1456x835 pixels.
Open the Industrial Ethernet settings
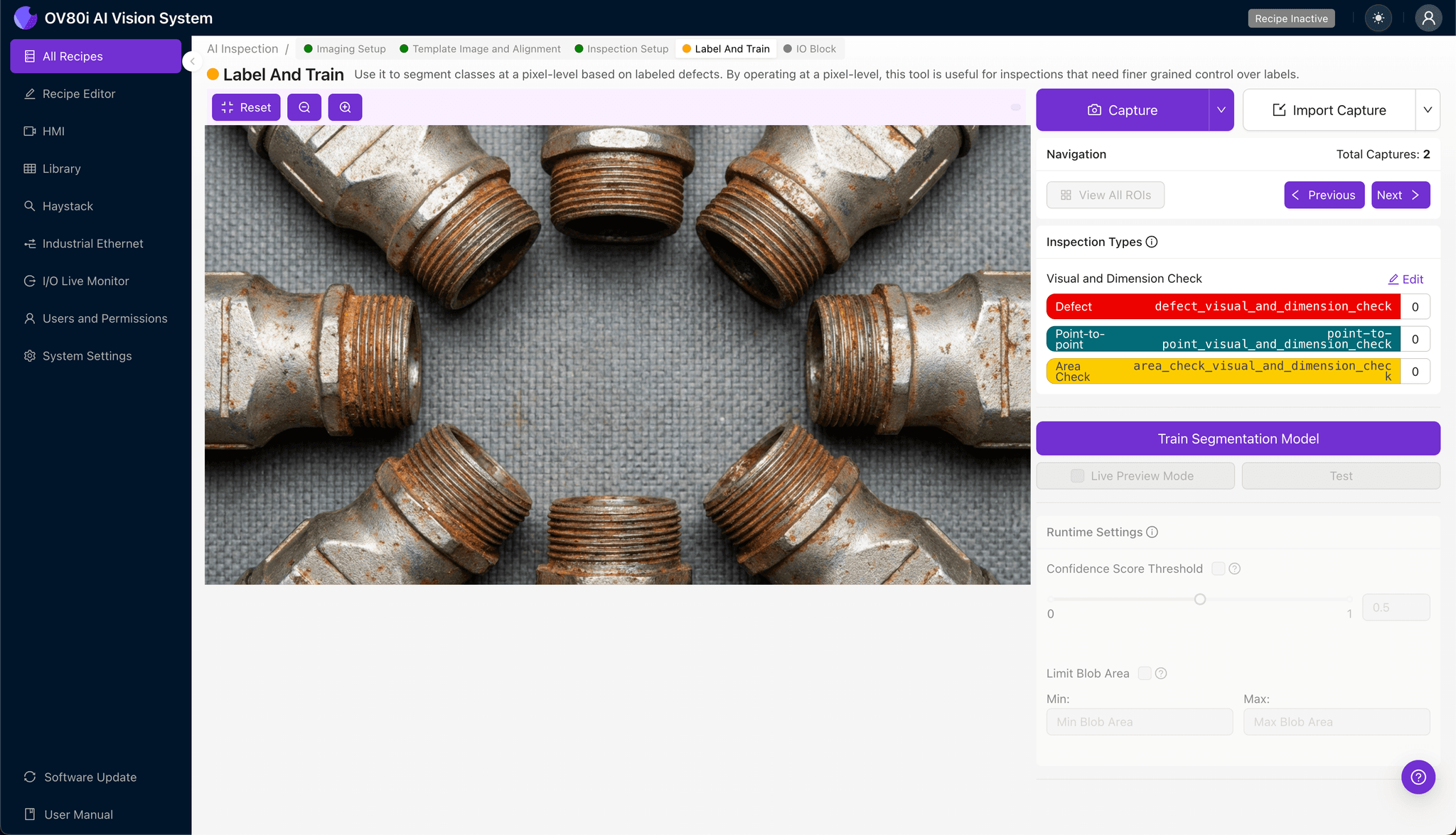point(92,243)
